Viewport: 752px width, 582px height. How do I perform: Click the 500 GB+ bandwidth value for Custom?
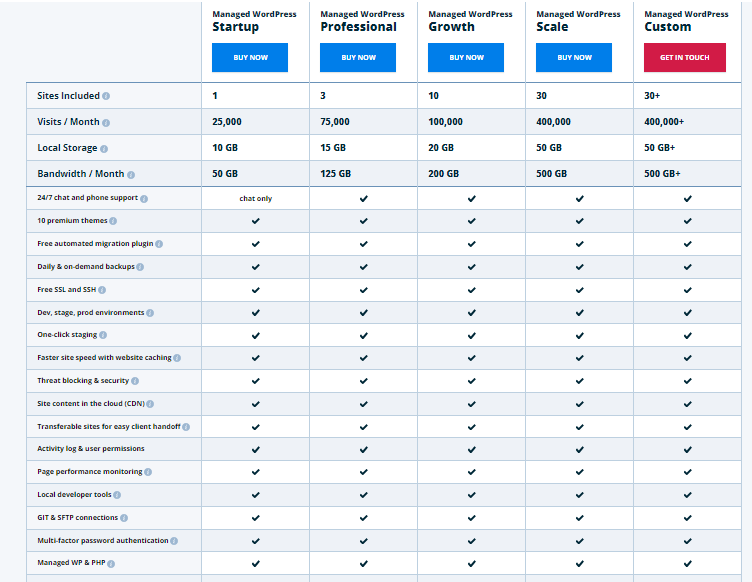(662, 174)
